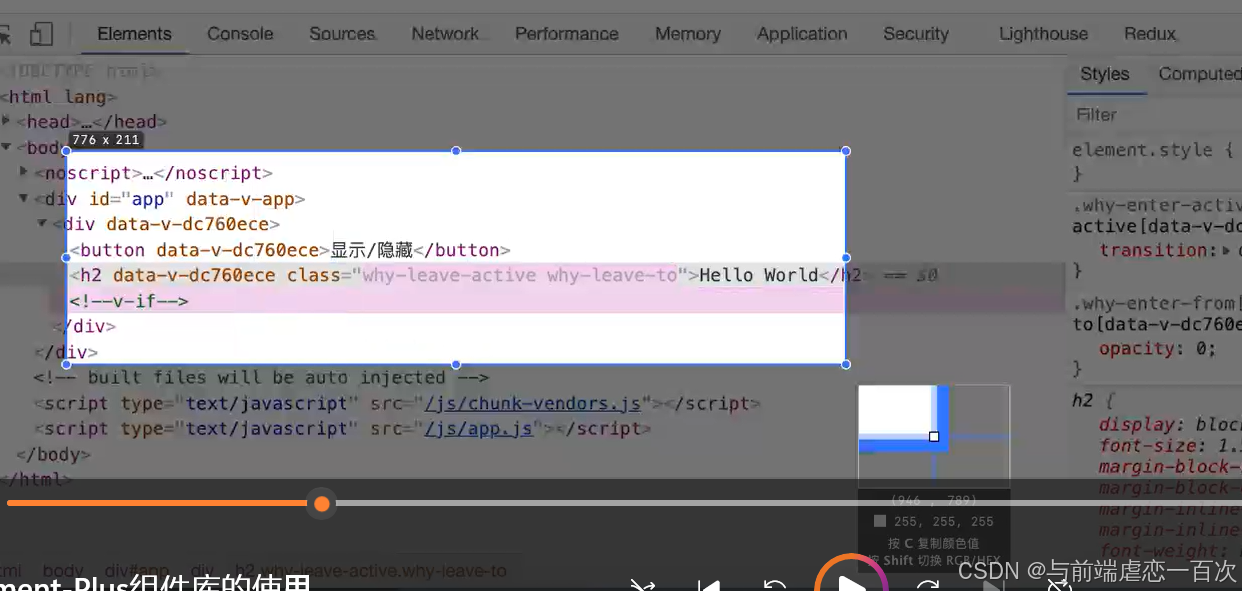Viewport: 1242px width, 591px height.
Task: Collapse the div data-v-dc760ece node
Action: [43, 223]
